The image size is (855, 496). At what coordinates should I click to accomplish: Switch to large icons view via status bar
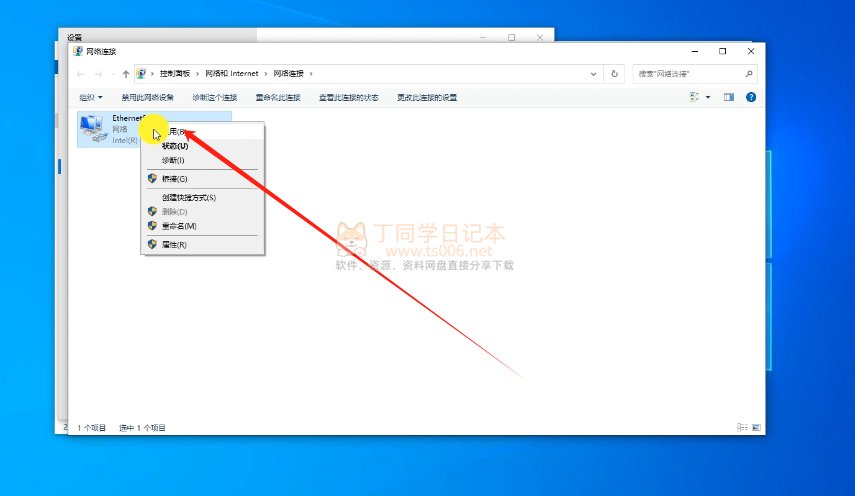coord(756,427)
